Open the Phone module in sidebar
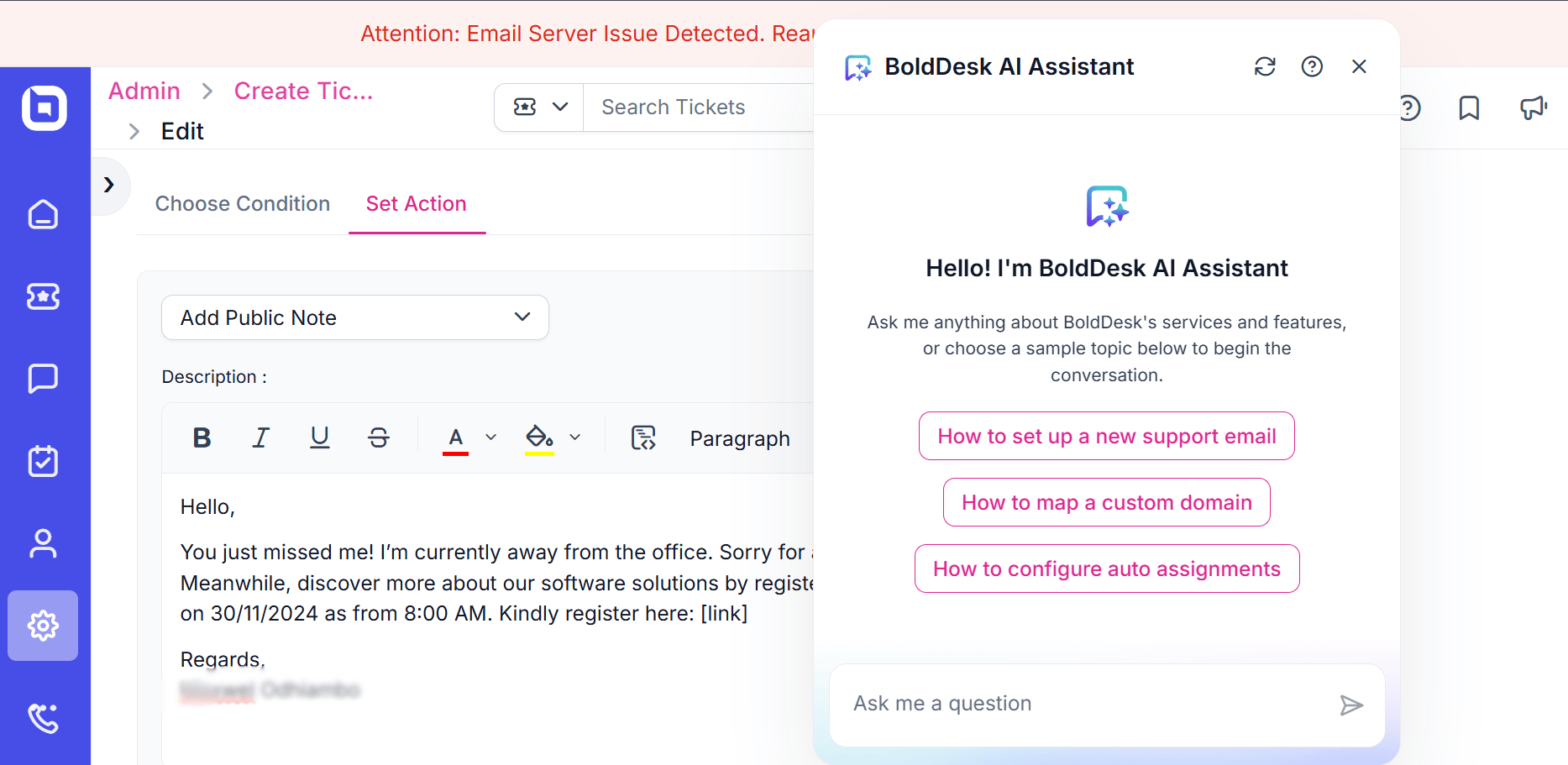The width and height of the screenshot is (1568, 765). (x=43, y=718)
